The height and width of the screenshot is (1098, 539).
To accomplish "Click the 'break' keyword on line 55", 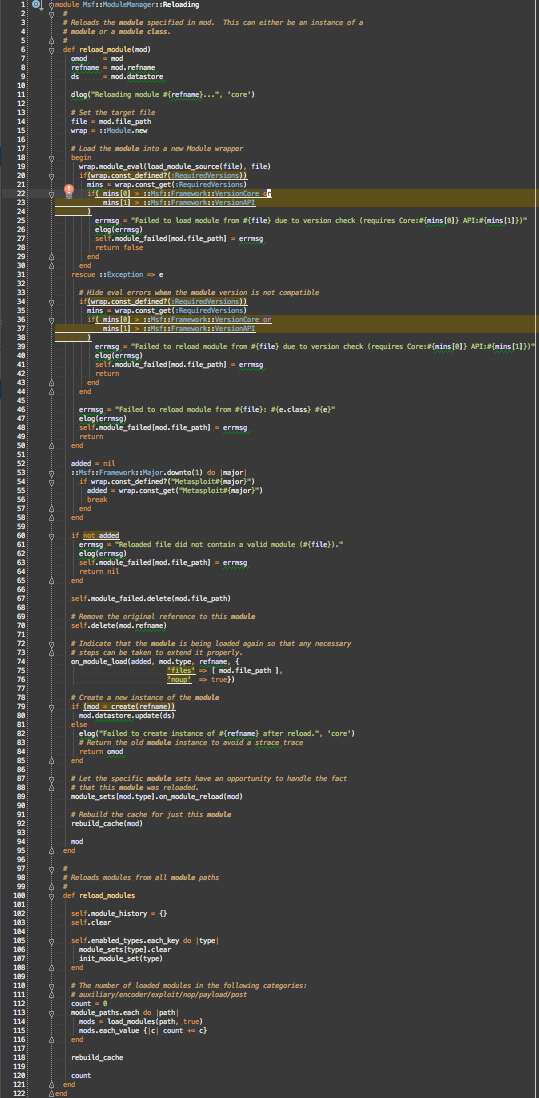I will point(97,500).
